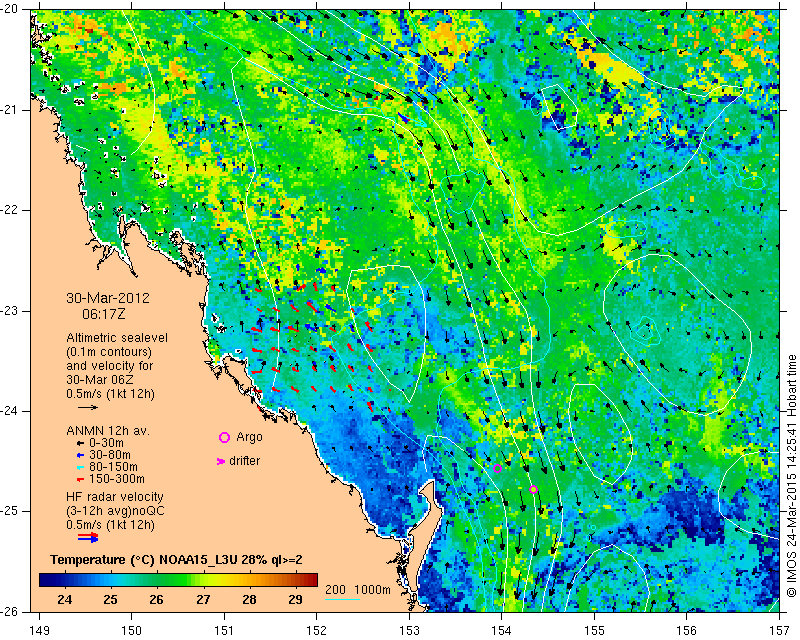Click the '30-Mar-2012' date label
This screenshot has height=640, width=800.
[x=108, y=298]
